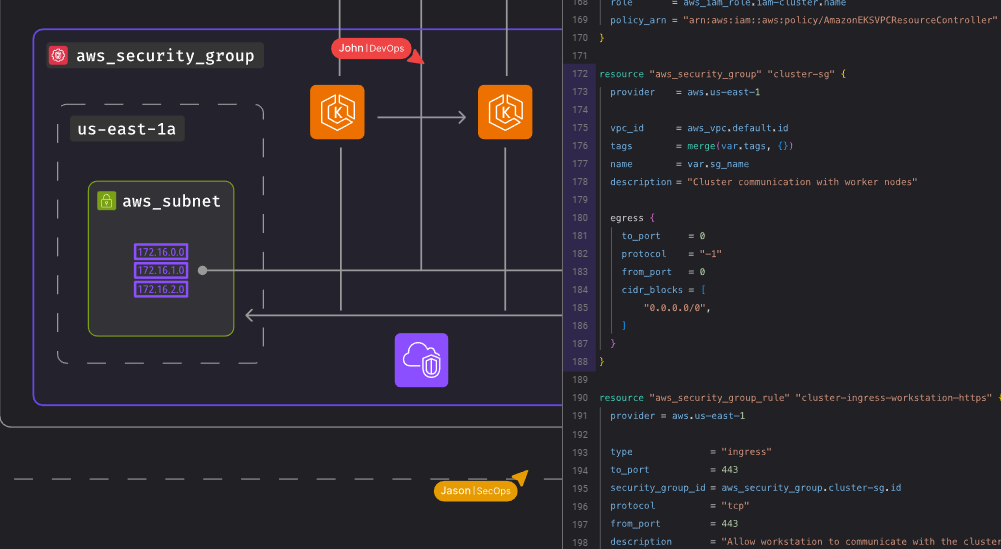Select the 172.16.0.0 address block

[x=161, y=252]
